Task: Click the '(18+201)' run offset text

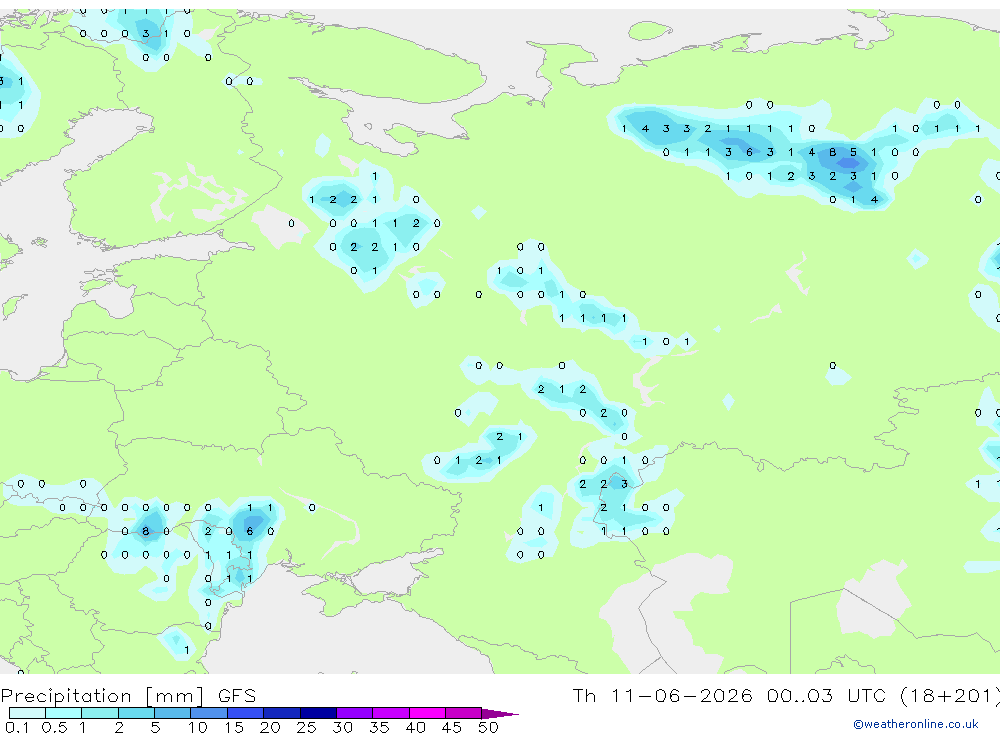Action: [x=950, y=695]
